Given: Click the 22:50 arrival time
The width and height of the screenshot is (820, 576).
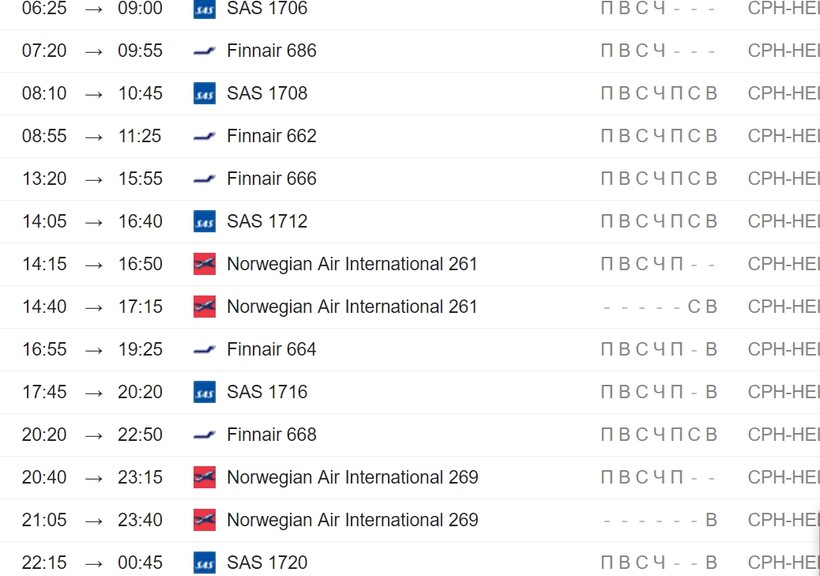Looking at the screenshot, I should point(140,435).
